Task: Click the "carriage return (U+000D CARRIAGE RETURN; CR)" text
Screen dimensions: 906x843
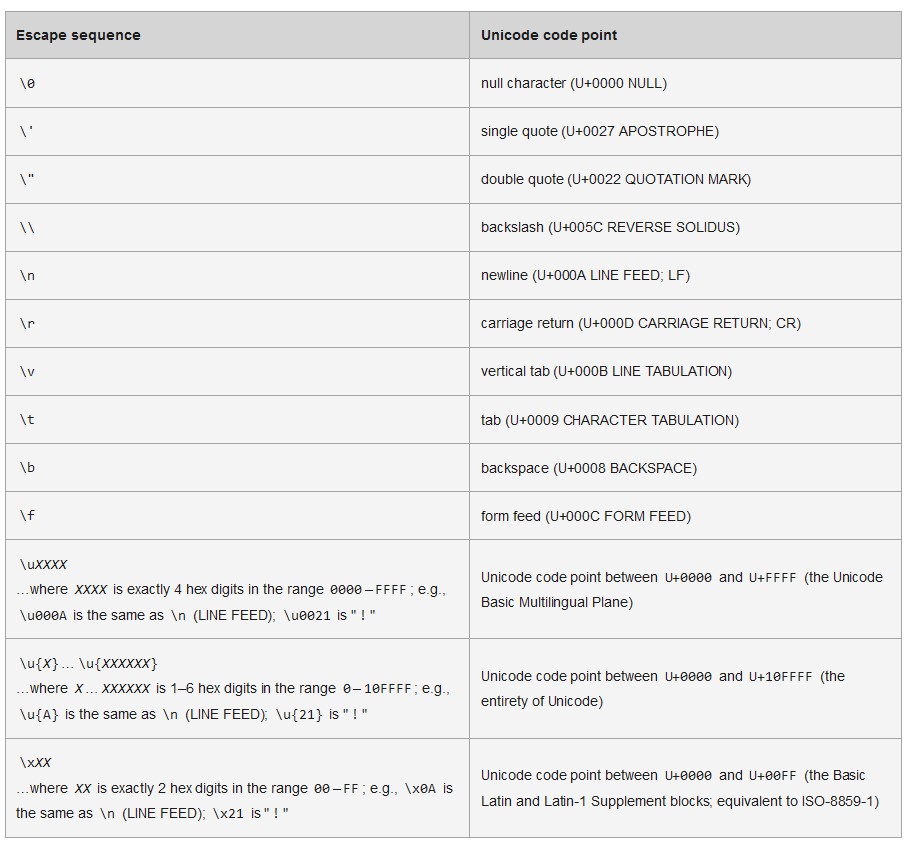Action: 640,324
